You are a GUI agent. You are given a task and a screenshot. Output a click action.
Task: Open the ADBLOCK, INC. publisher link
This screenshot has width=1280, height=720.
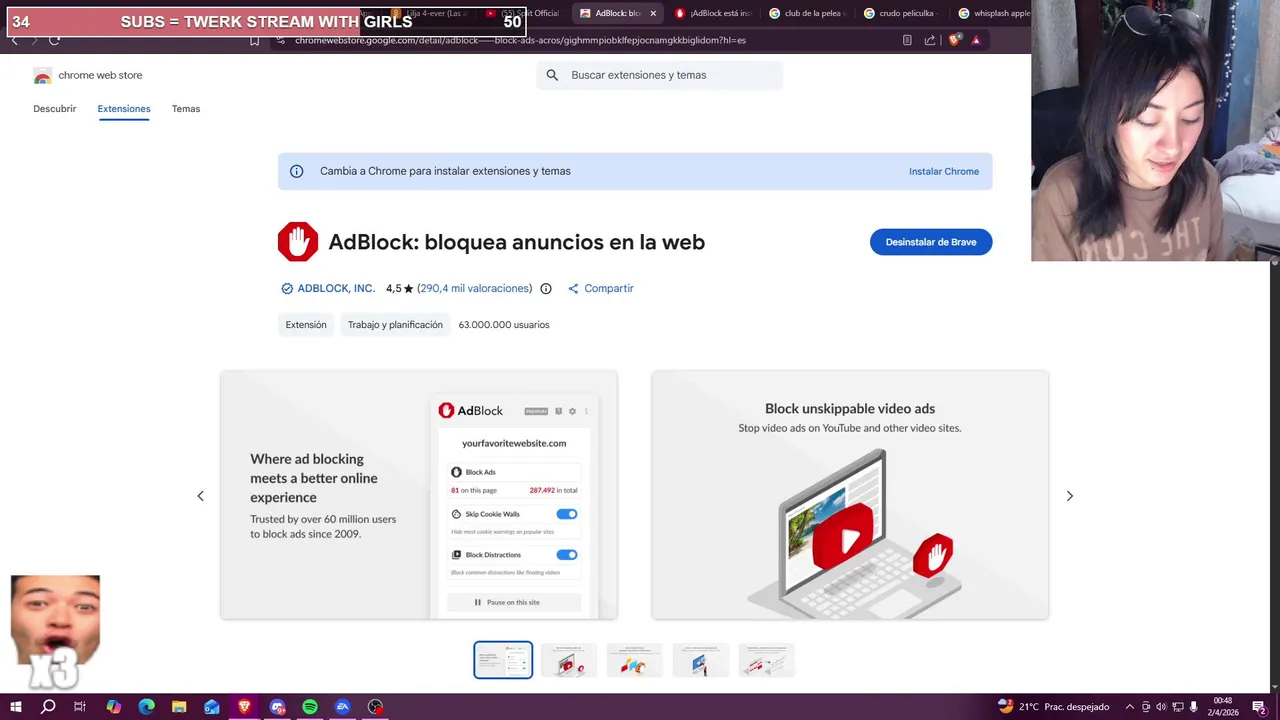coord(336,288)
